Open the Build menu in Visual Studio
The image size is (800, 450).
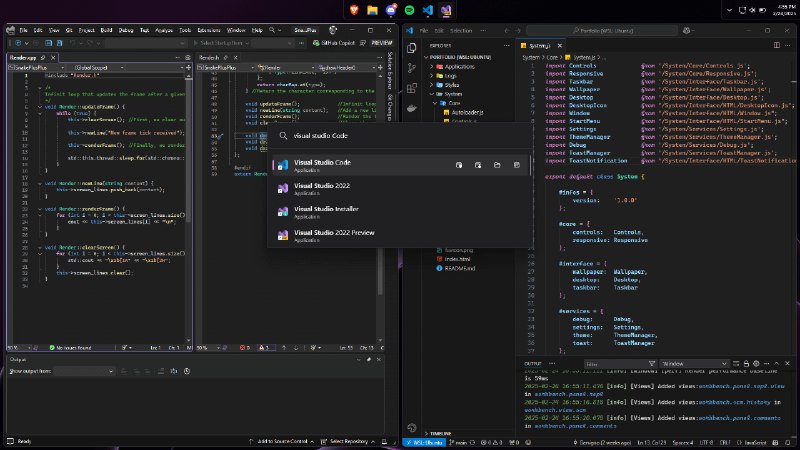pyautogui.click(x=106, y=30)
